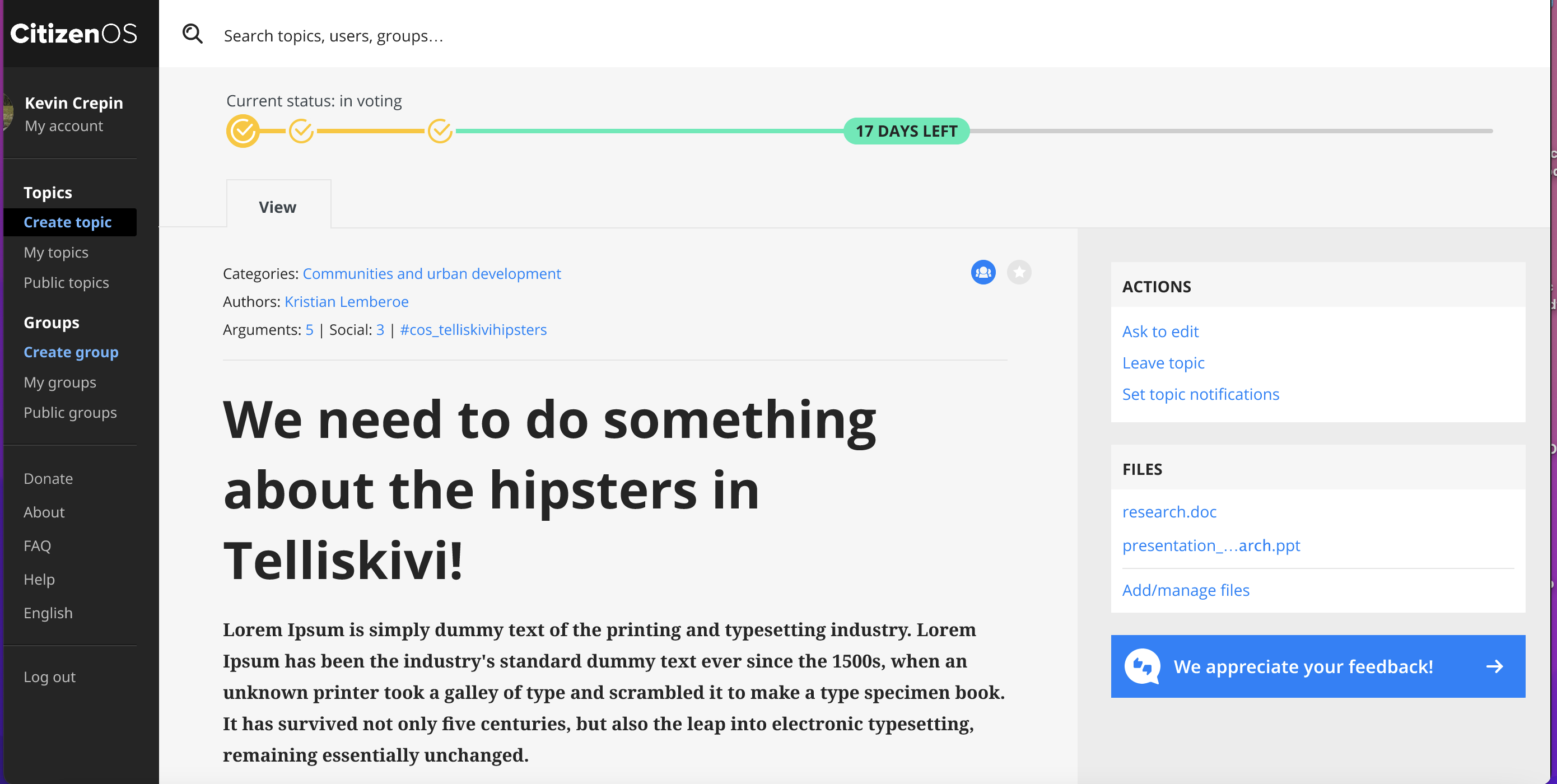Click the 17 DAYS LEFT marker on the timeline
Image resolution: width=1557 pixels, height=784 pixels.
[906, 130]
